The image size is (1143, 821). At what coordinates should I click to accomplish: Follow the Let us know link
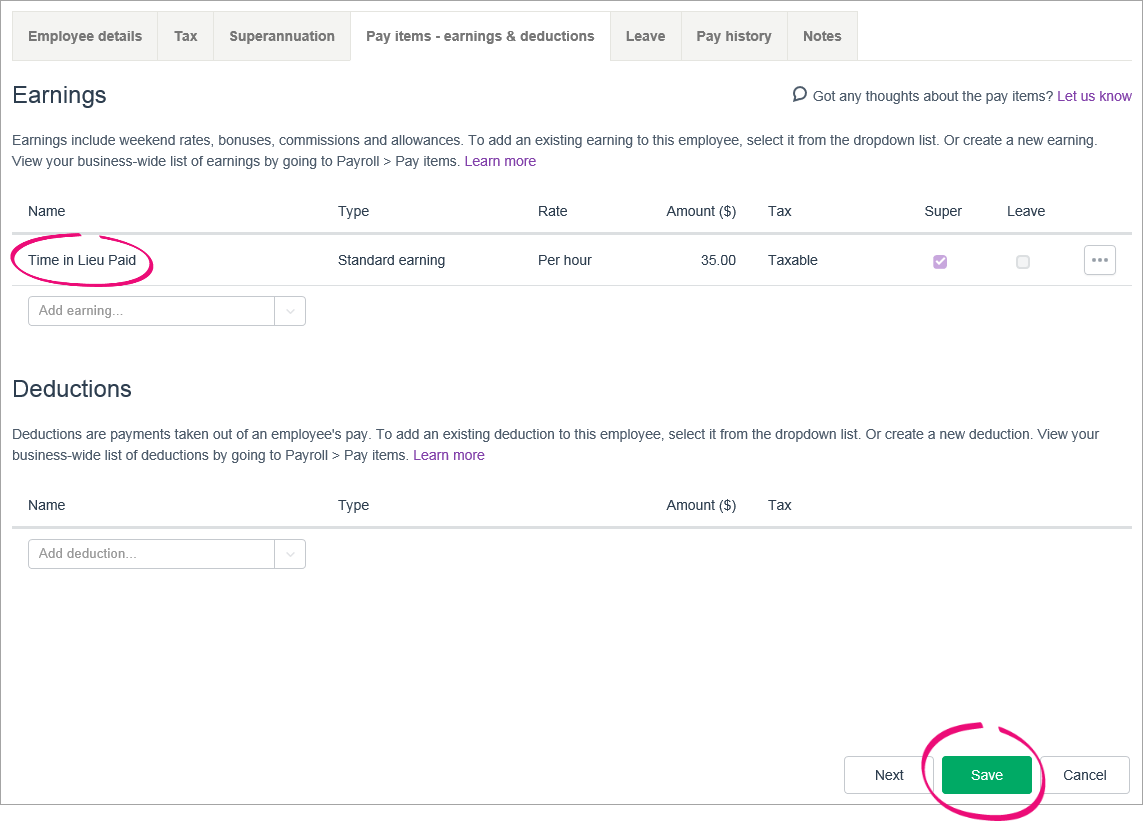click(1094, 96)
